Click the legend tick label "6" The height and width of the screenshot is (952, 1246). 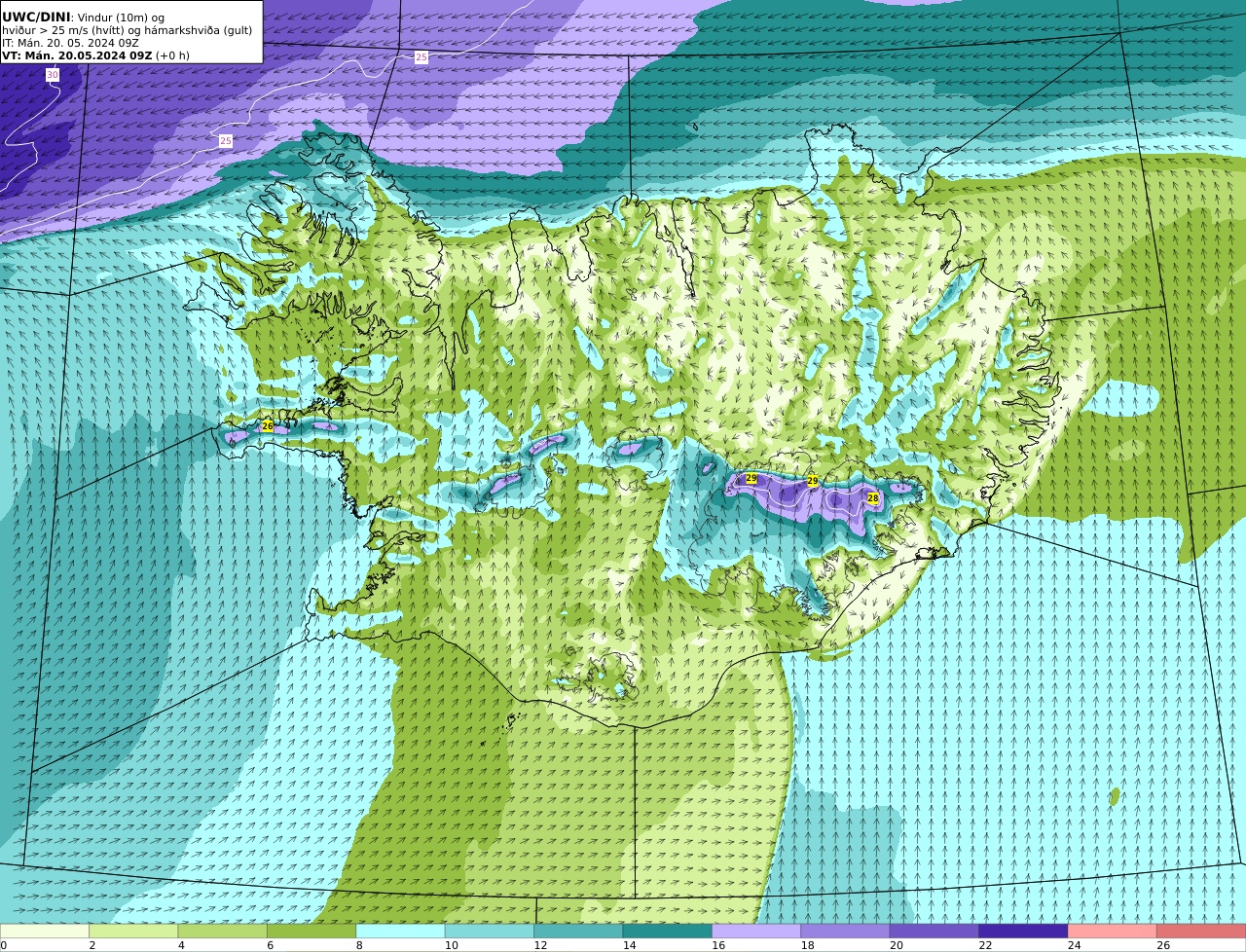tap(271, 945)
